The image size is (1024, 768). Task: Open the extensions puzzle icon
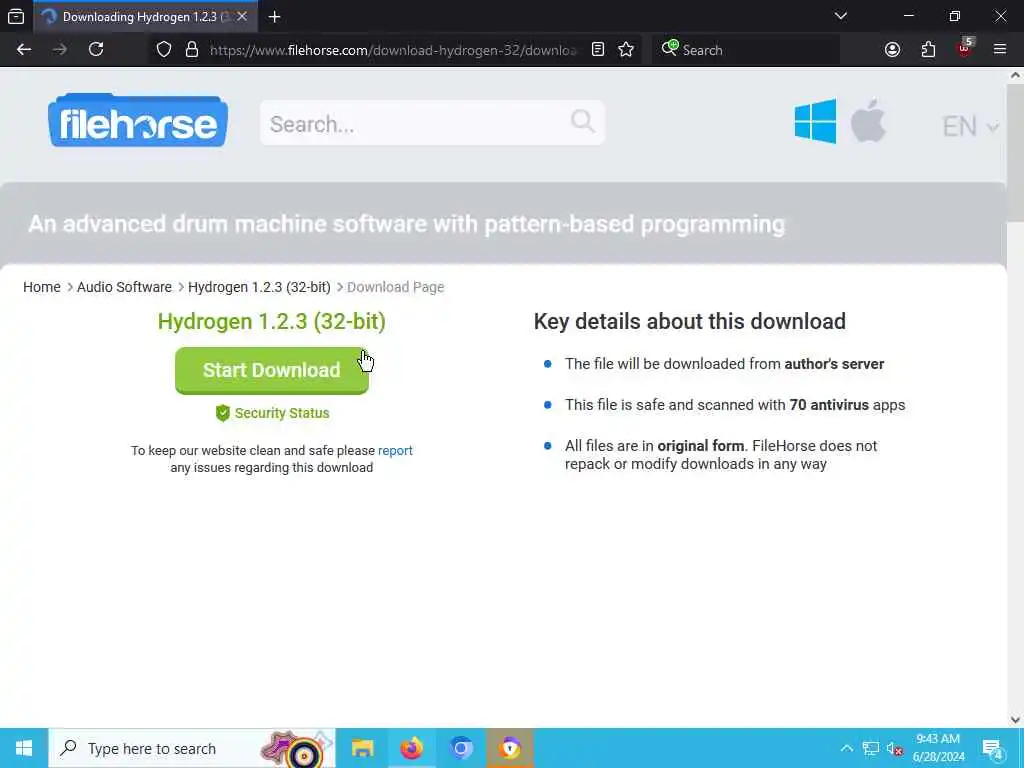click(928, 50)
